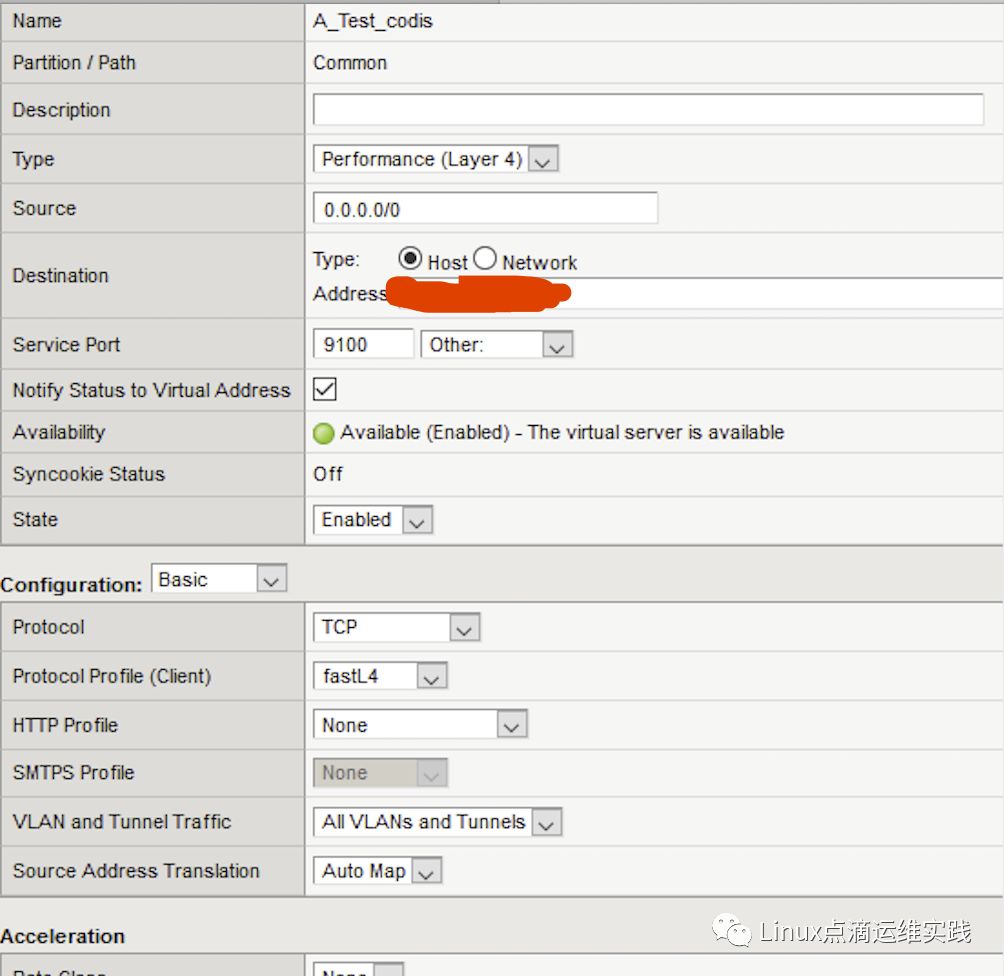
Task: Open the State dropdown set to Enabled
Action: 373,519
